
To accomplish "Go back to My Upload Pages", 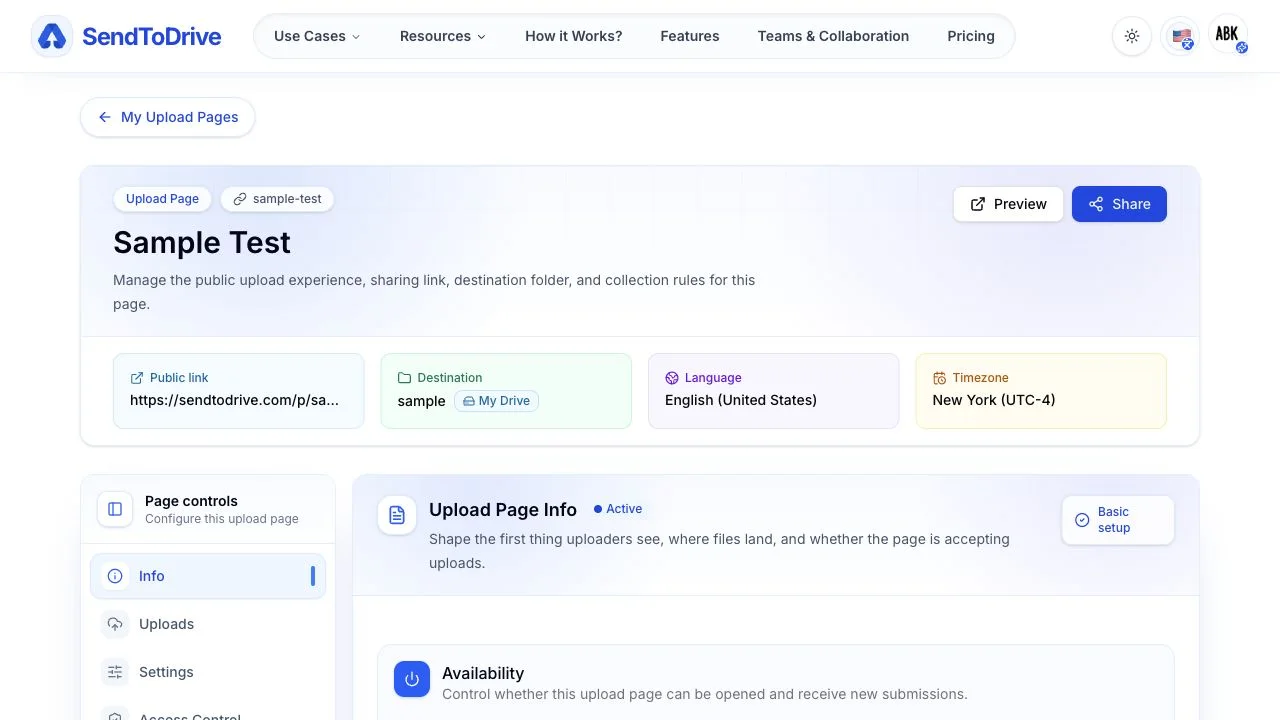I will (168, 117).
